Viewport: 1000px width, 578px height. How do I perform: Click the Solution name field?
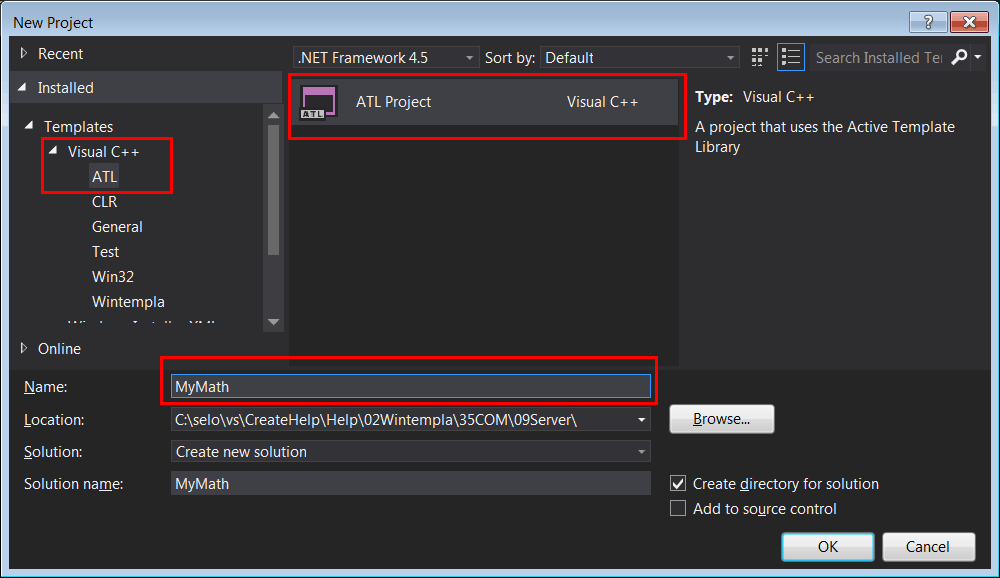coord(411,484)
